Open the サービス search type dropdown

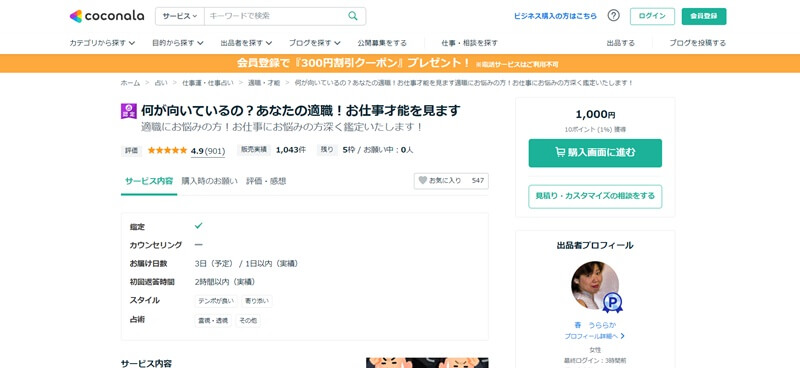point(180,16)
